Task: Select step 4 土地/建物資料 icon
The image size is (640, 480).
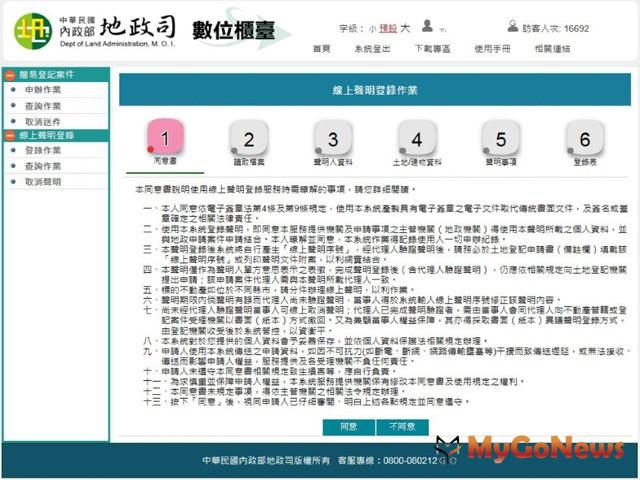Action: coord(417,138)
